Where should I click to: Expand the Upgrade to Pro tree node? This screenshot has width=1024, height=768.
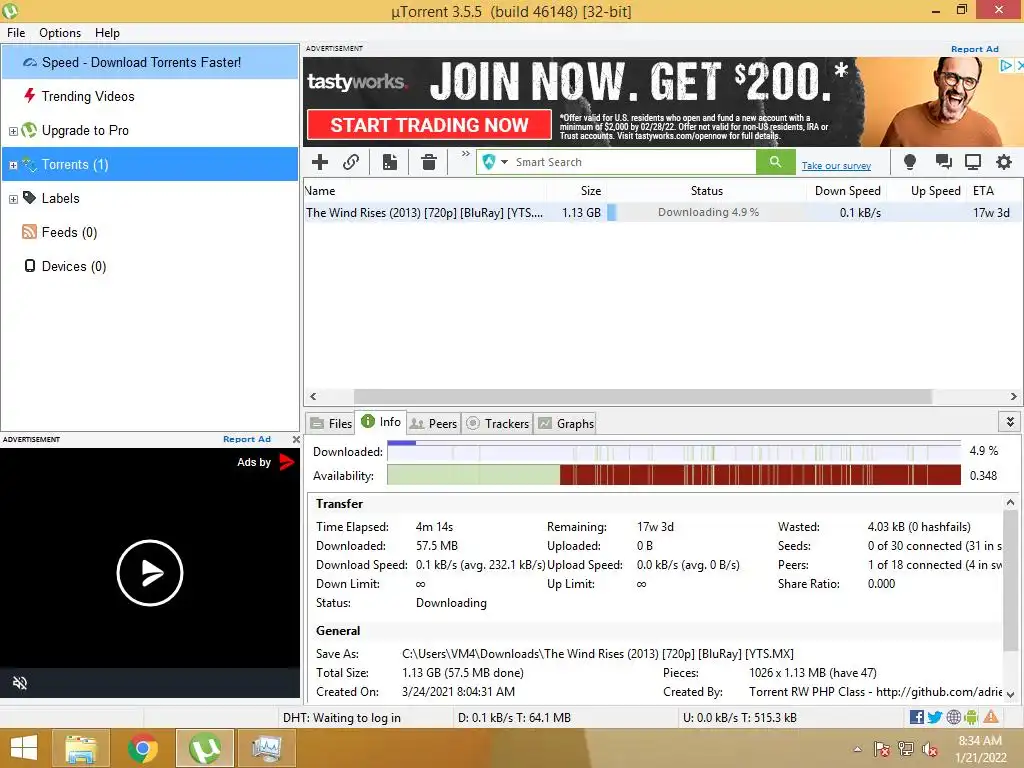(13, 131)
